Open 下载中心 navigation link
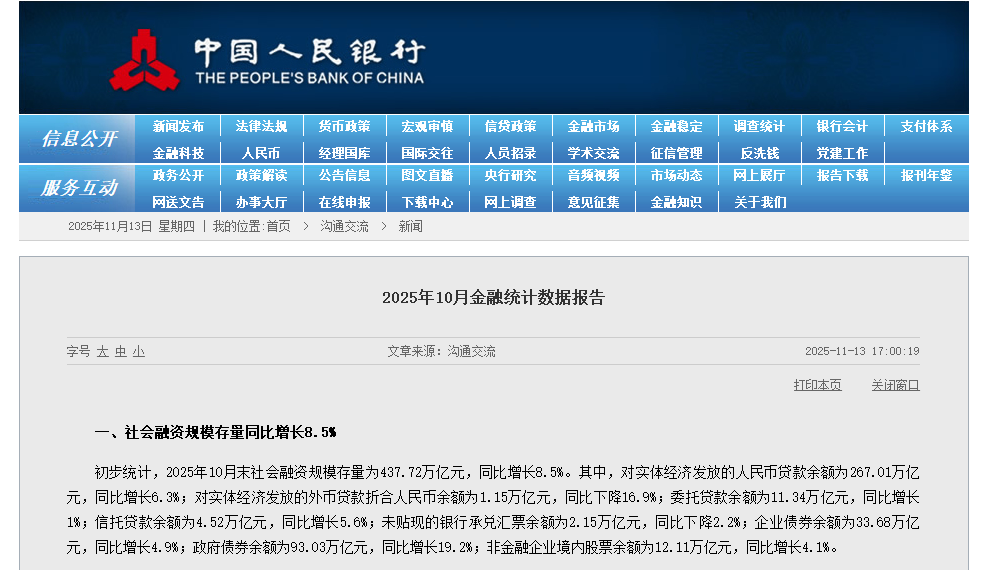Screen dimensions: 987x570 [x=427, y=202]
